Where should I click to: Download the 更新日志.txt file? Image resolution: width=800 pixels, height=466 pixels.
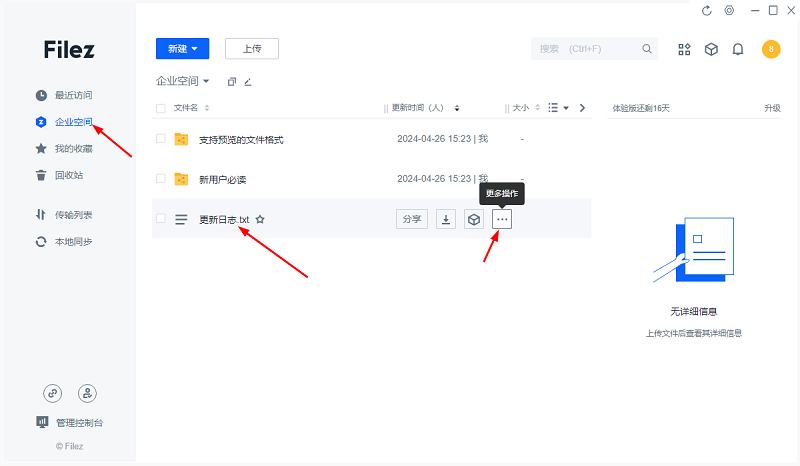coord(446,219)
